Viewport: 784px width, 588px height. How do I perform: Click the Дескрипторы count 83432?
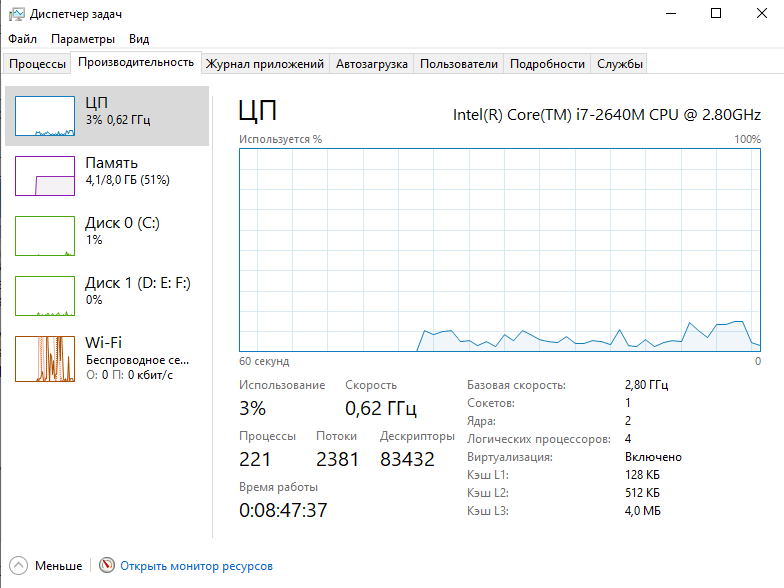(x=408, y=459)
